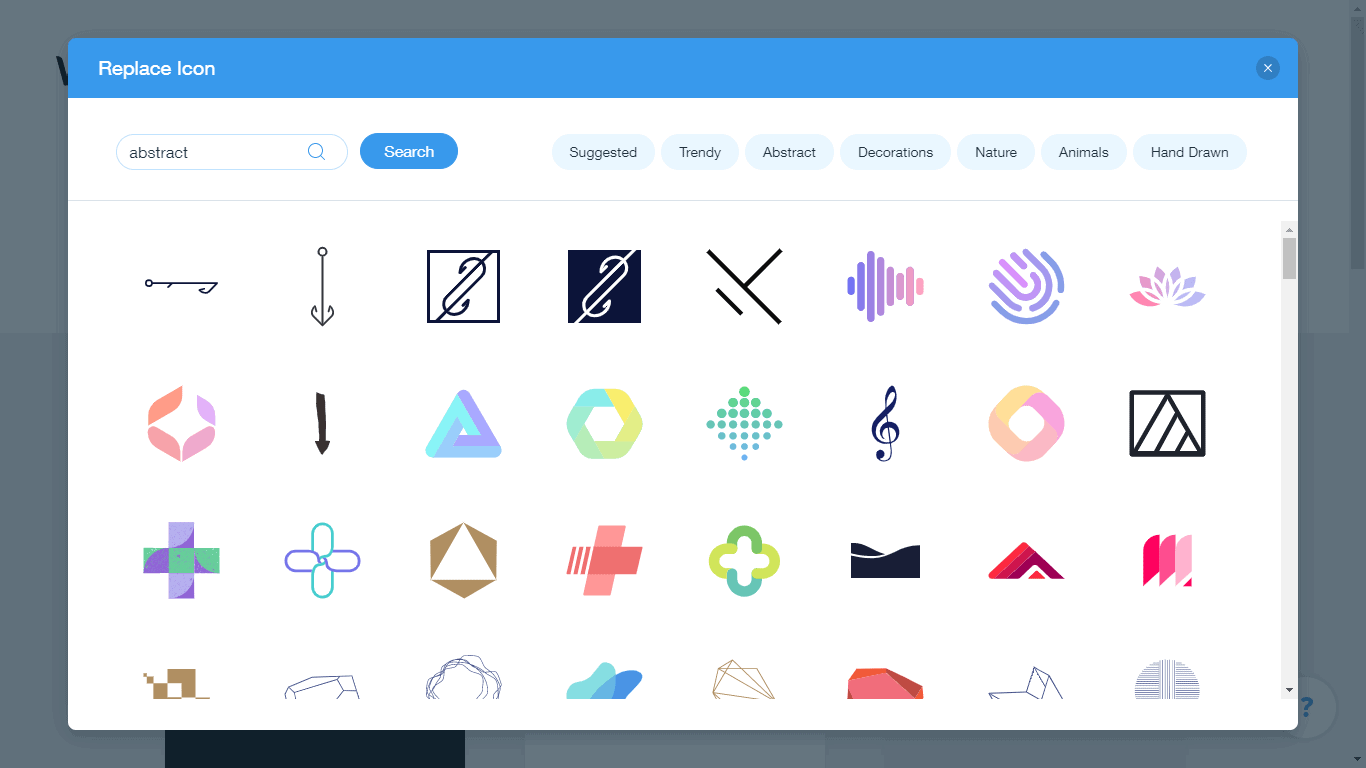Pick the red striped plus icon
The width and height of the screenshot is (1366, 768).
click(x=604, y=560)
